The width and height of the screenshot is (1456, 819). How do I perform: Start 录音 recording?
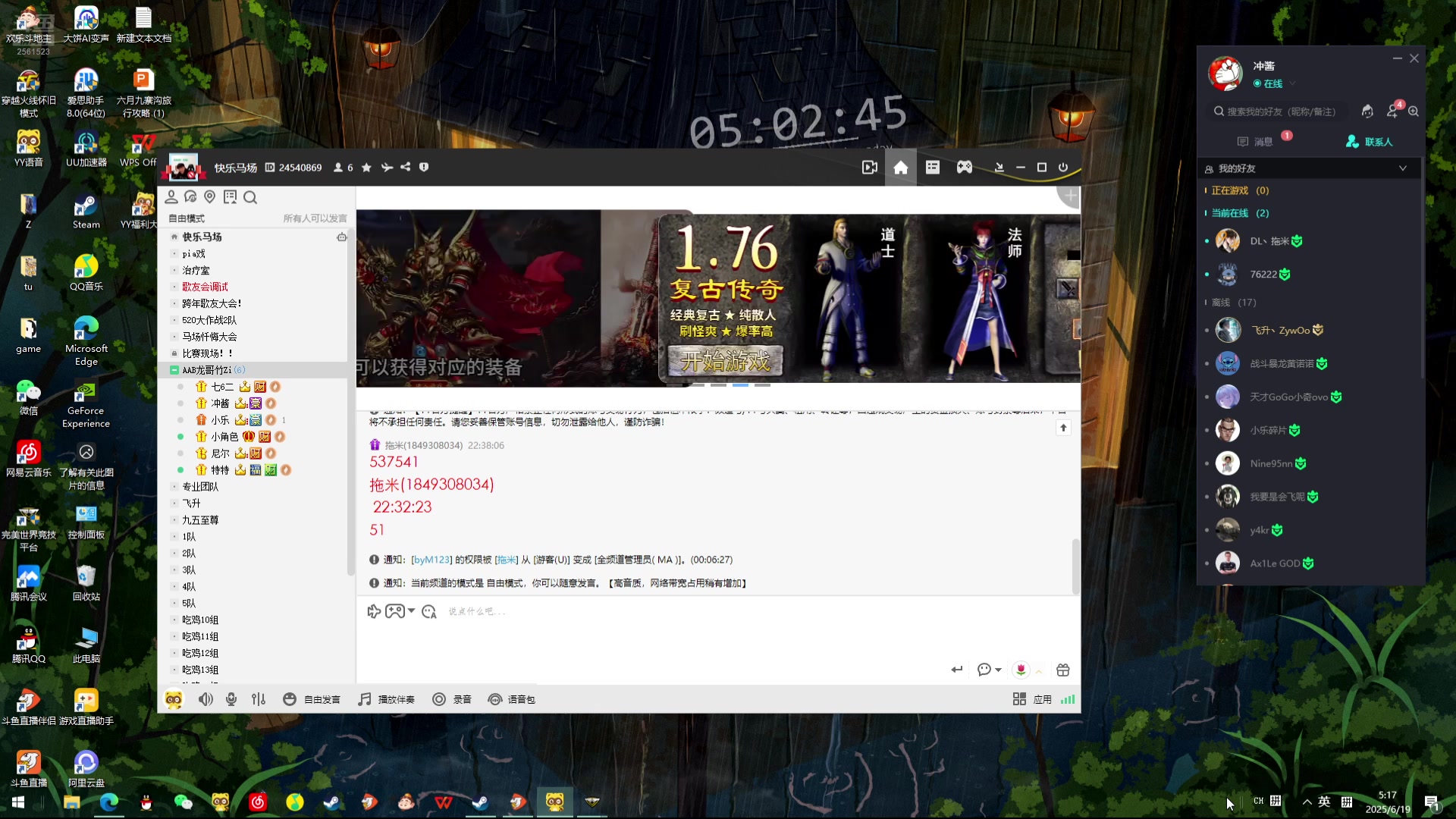(x=452, y=699)
